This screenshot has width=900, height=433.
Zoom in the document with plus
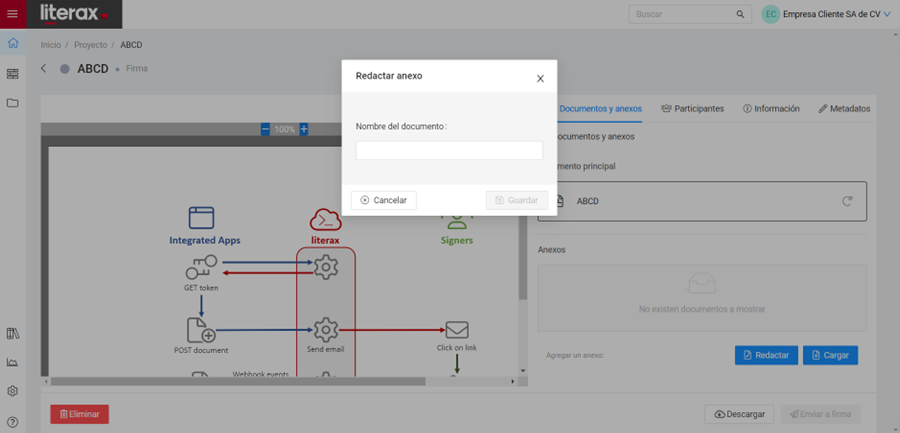304,129
